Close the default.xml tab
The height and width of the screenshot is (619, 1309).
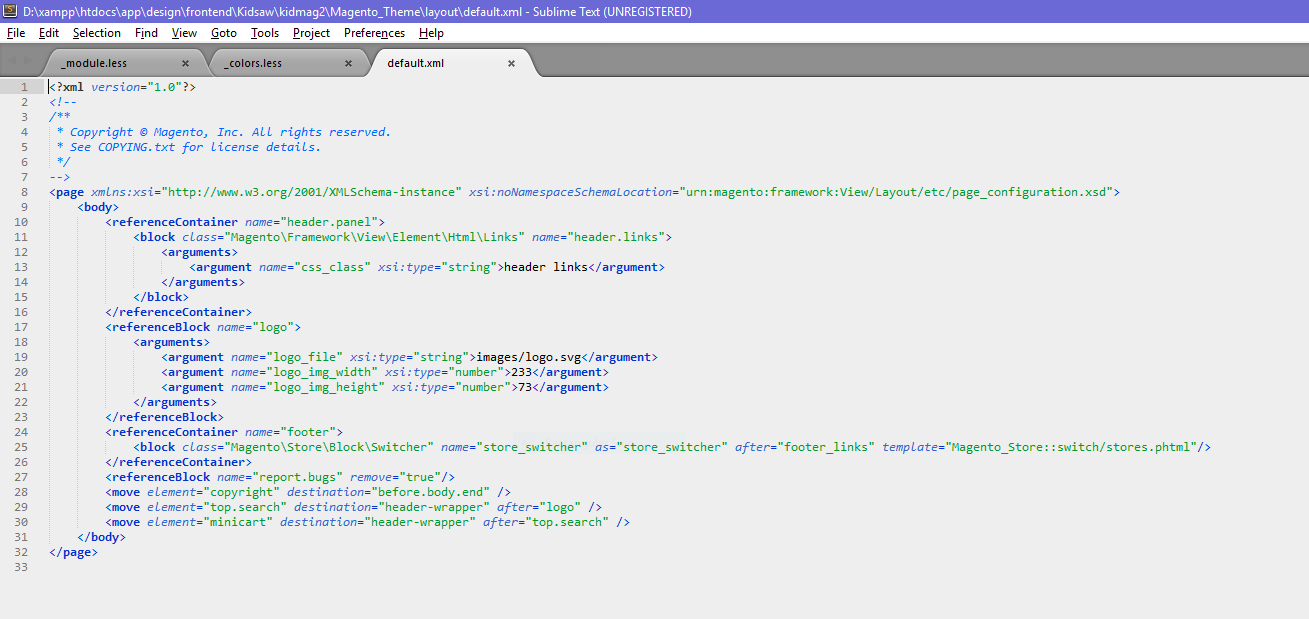511,63
